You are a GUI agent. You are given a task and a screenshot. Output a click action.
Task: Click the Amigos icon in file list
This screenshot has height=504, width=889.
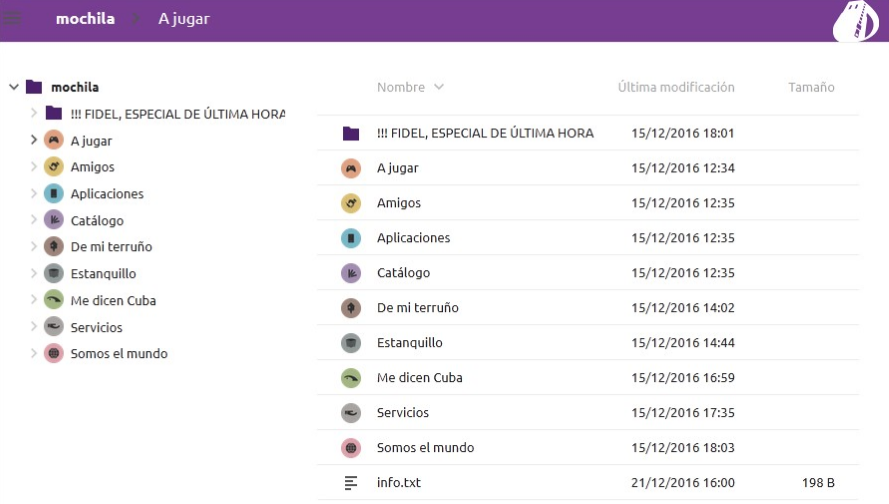pyautogui.click(x=350, y=203)
